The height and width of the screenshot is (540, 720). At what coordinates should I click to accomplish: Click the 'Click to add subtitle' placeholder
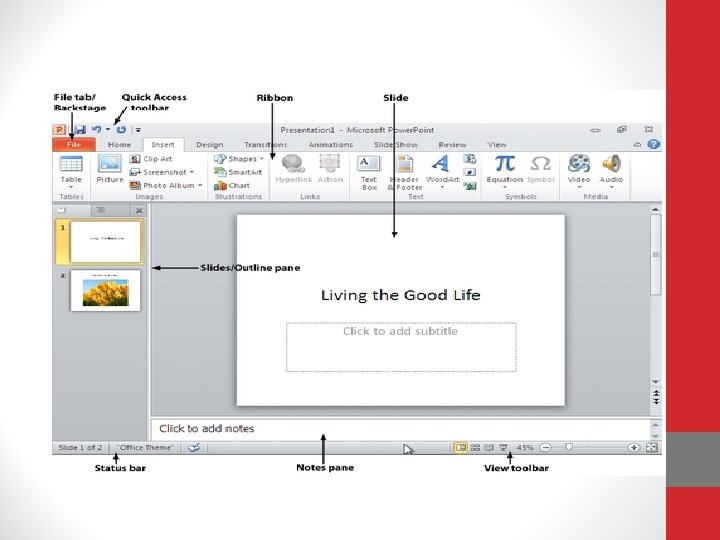click(401, 347)
